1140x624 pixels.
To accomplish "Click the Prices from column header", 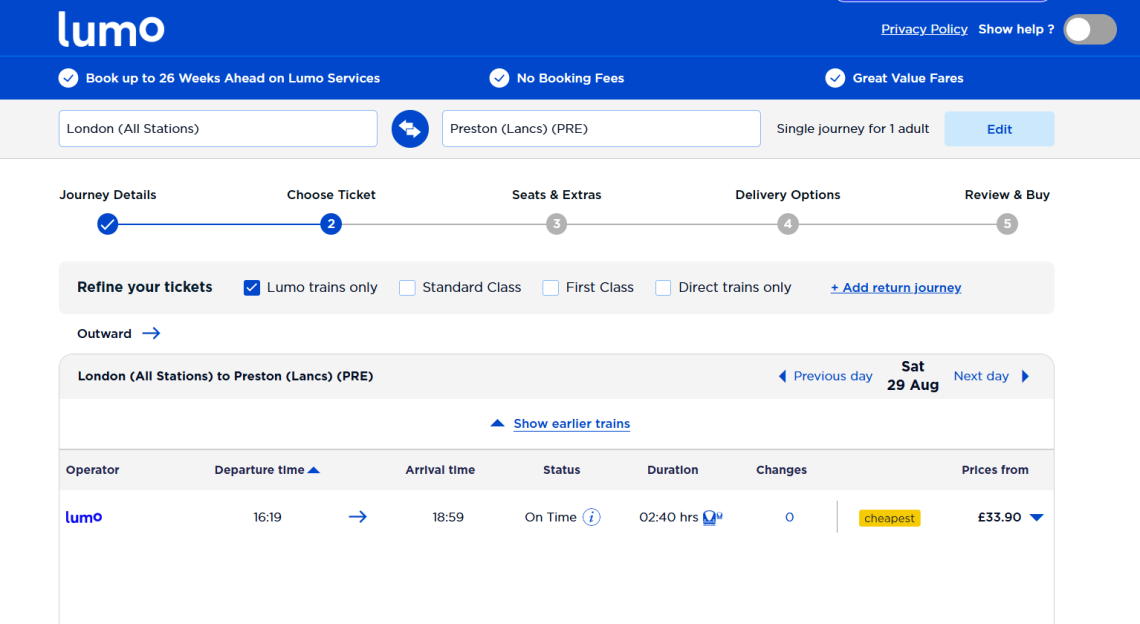I will tap(995, 470).
